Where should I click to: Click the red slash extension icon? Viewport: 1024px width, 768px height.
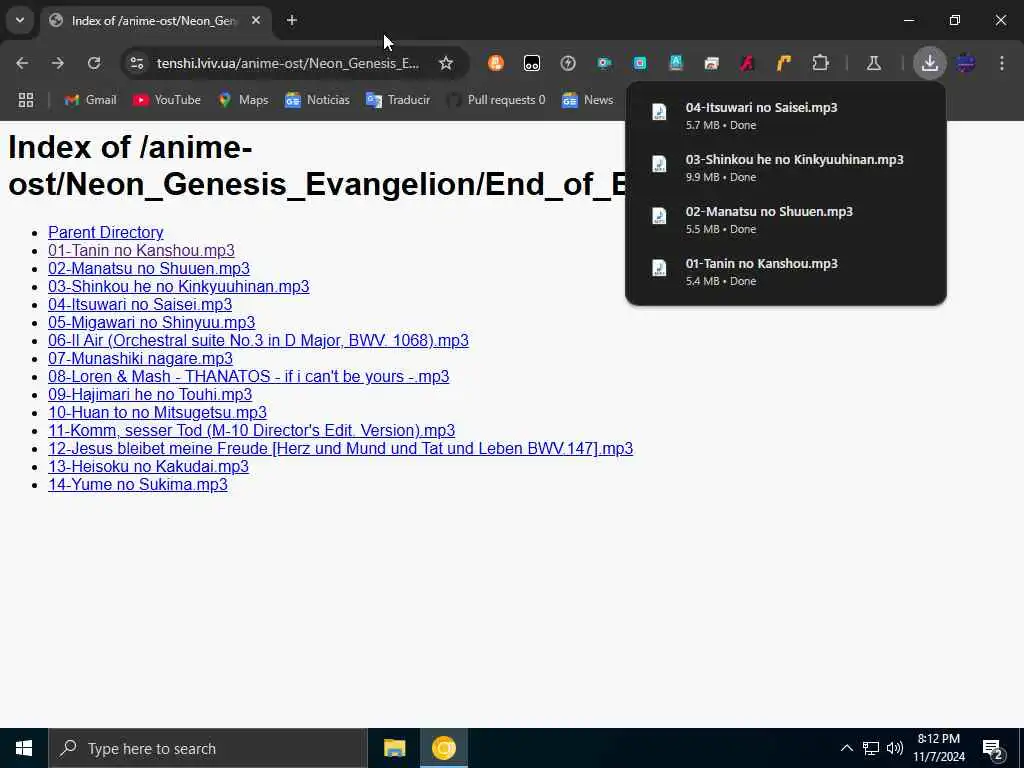click(747, 63)
